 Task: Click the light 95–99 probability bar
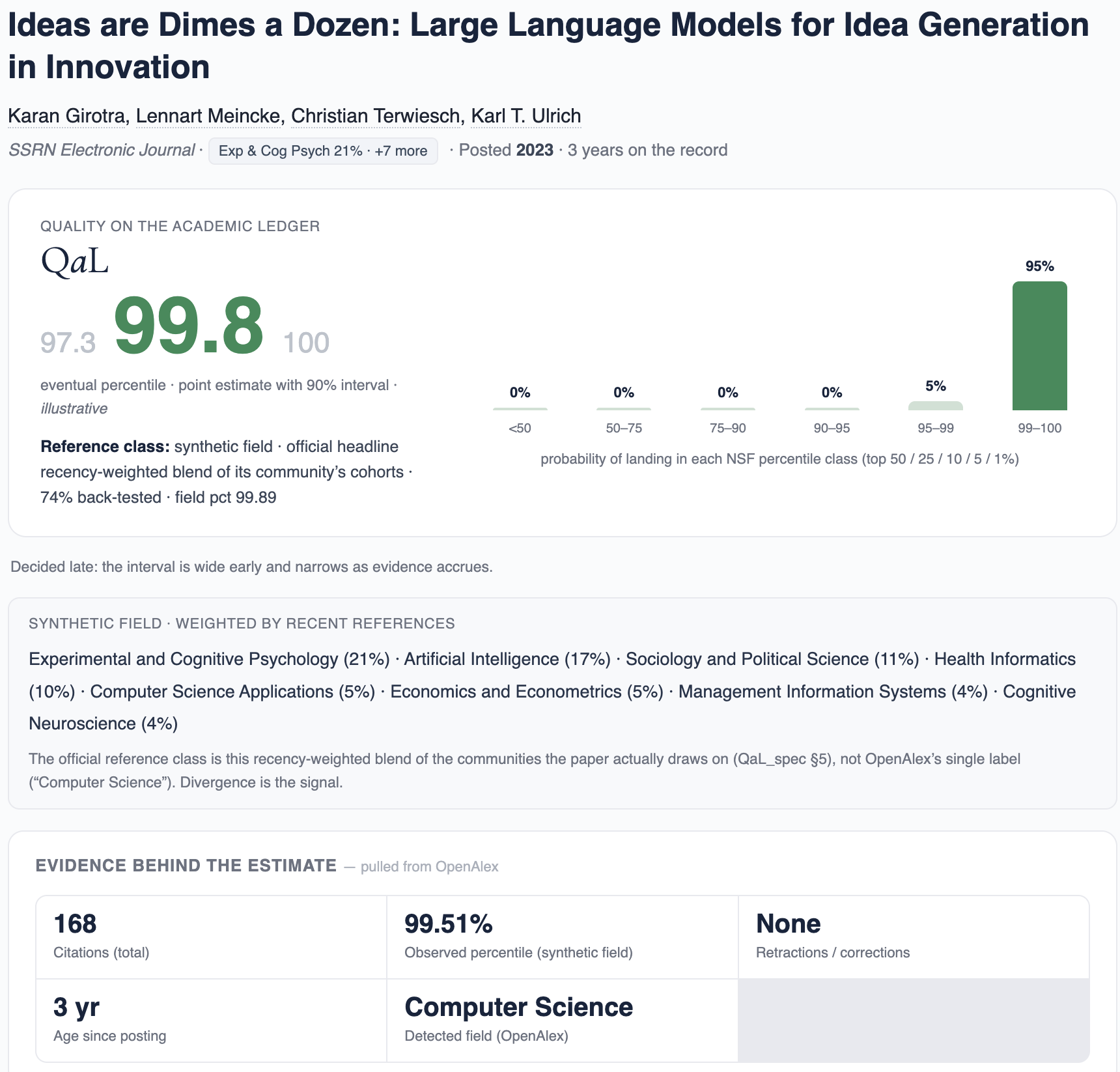click(936, 406)
